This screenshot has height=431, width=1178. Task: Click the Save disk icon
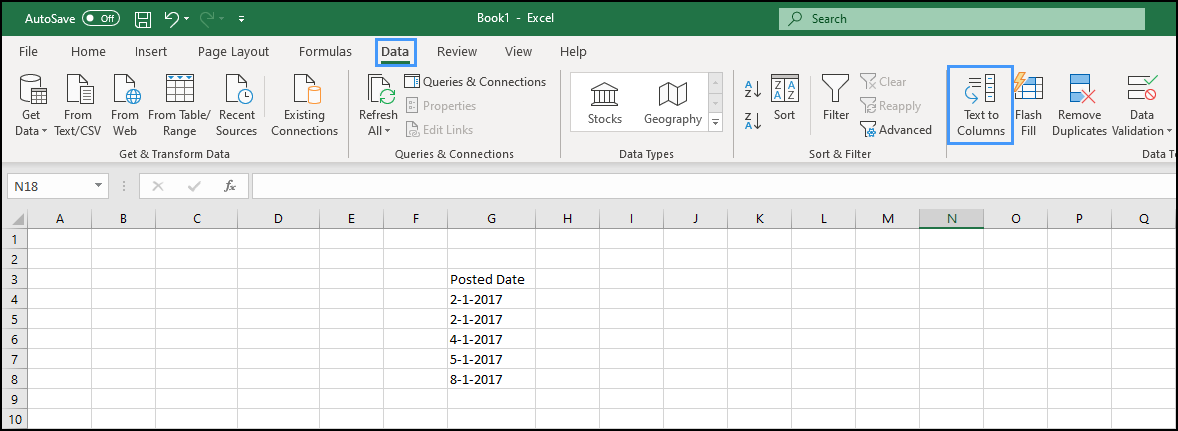point(143,19)
